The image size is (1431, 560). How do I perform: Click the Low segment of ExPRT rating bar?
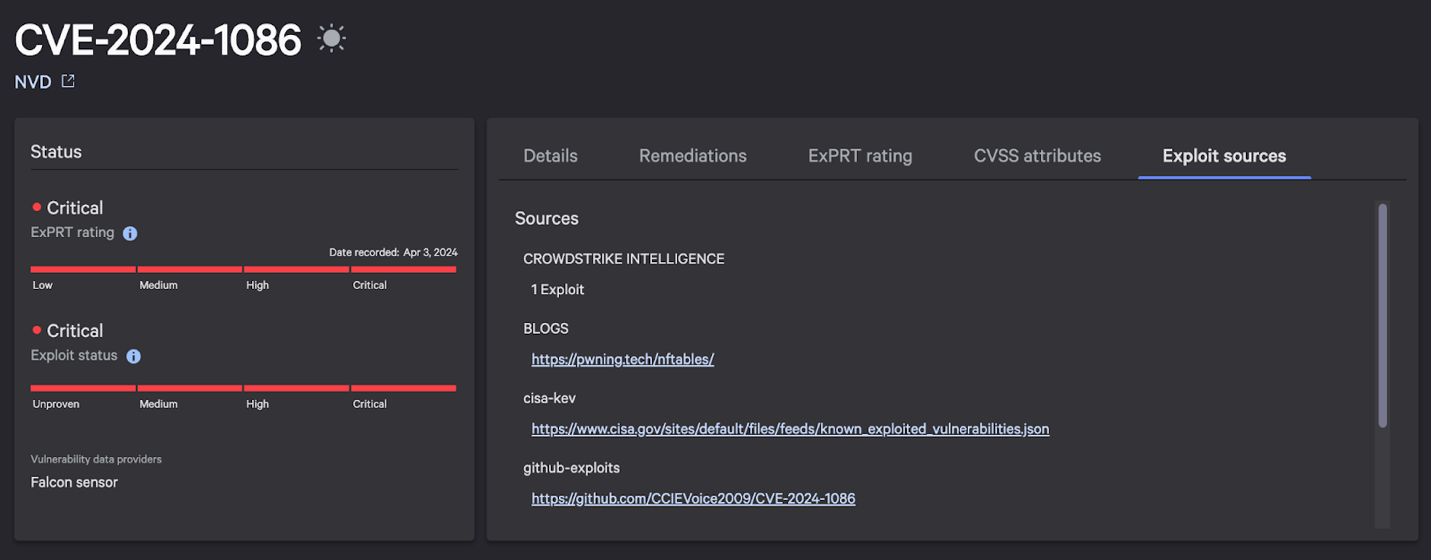[x=83, y=269]
